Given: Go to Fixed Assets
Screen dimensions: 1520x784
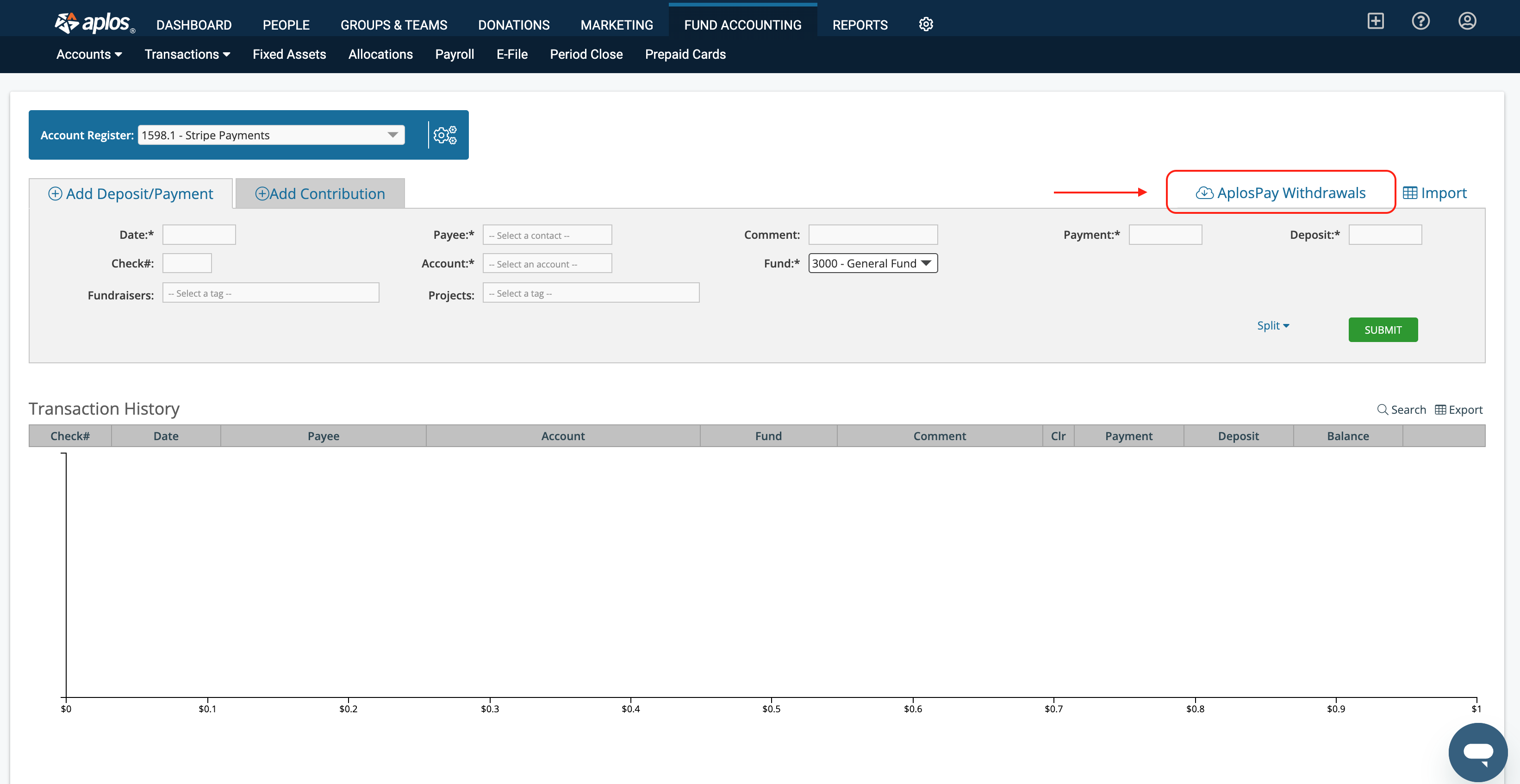Looking at the screenshot, I should [x=289, y=54].
